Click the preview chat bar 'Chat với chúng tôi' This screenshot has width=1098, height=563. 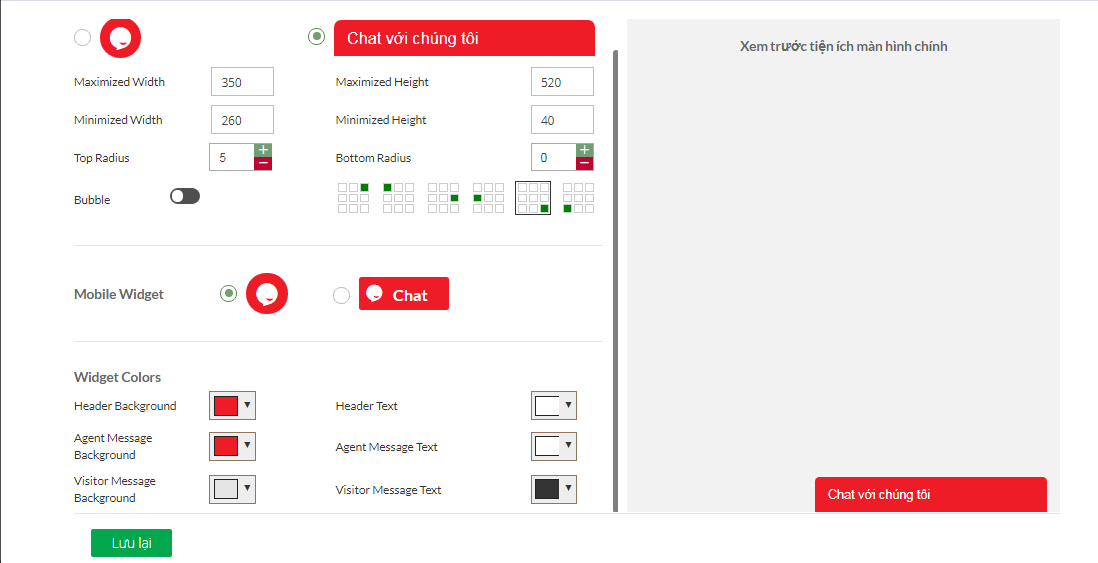[930, 494]
